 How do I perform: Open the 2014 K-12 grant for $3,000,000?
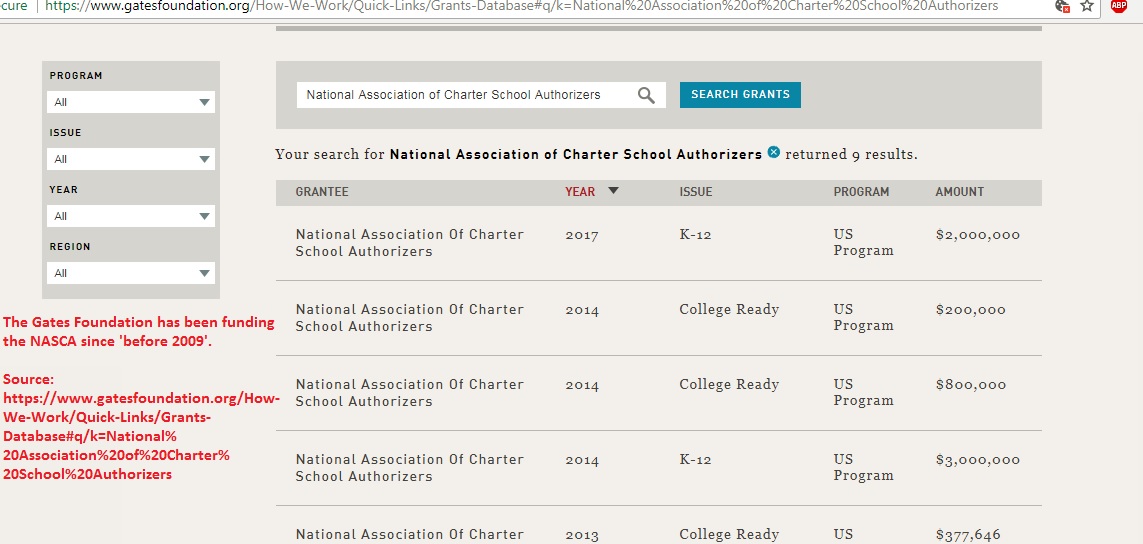tap(658, 468)
